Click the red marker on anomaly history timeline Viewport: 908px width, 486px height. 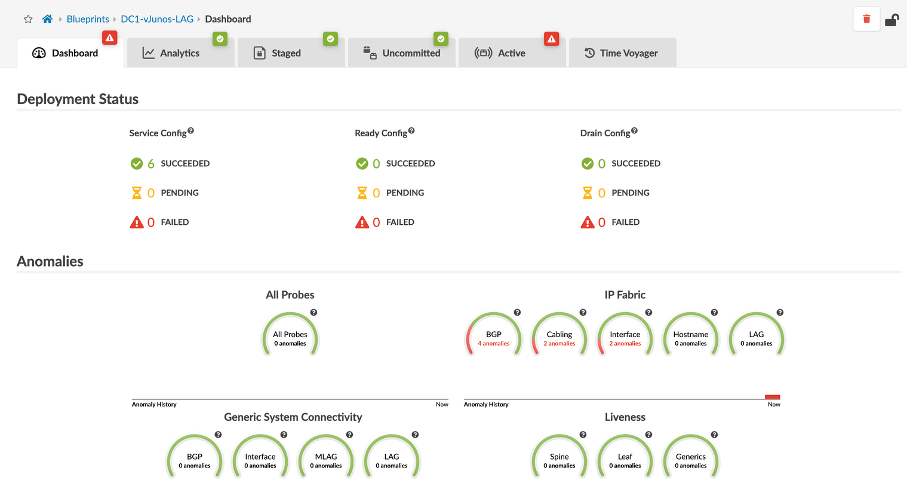tap(772, 397)
